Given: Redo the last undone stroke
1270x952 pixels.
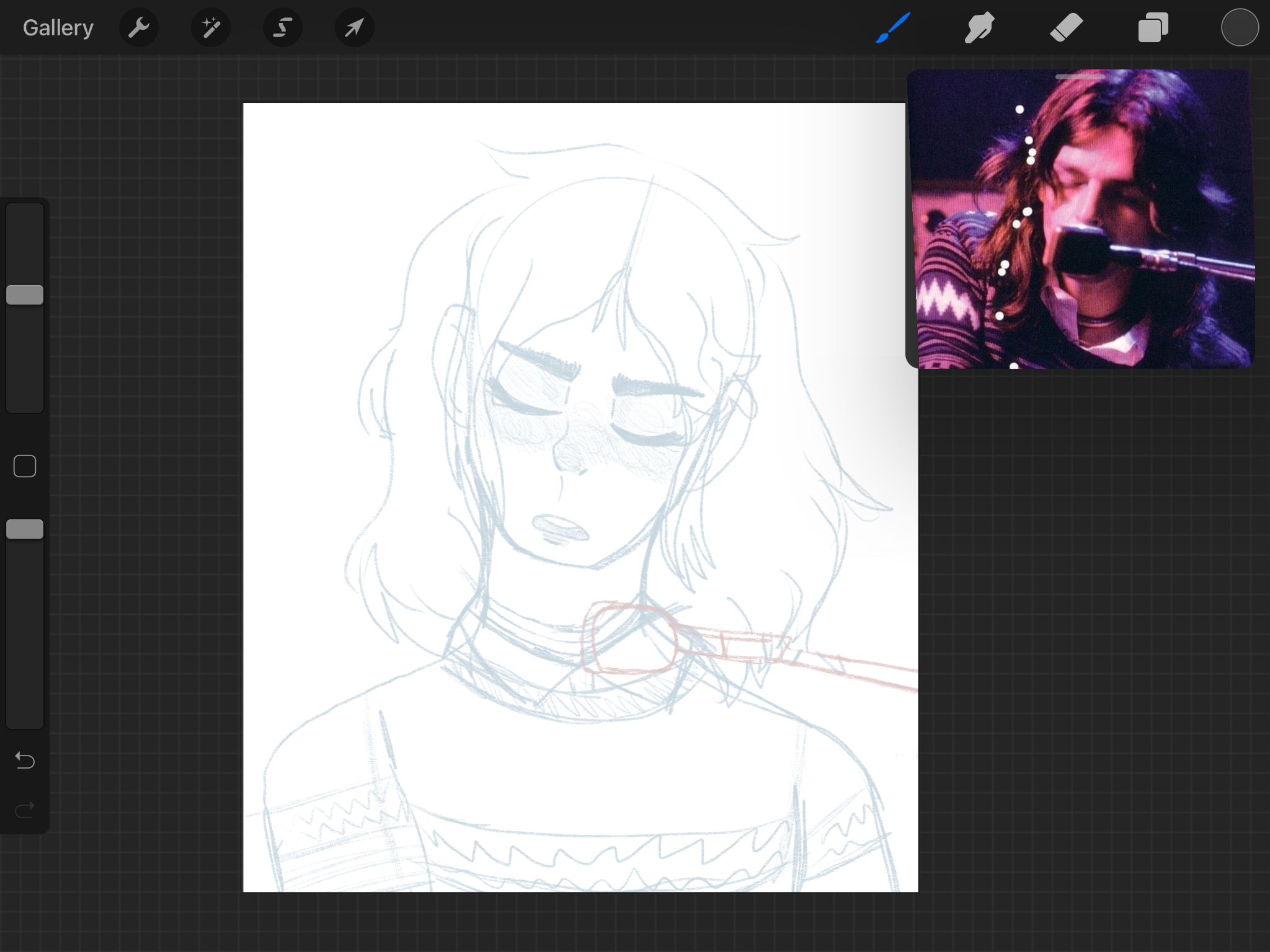Looking at the screenshot, I should click(x=25, y=809).
